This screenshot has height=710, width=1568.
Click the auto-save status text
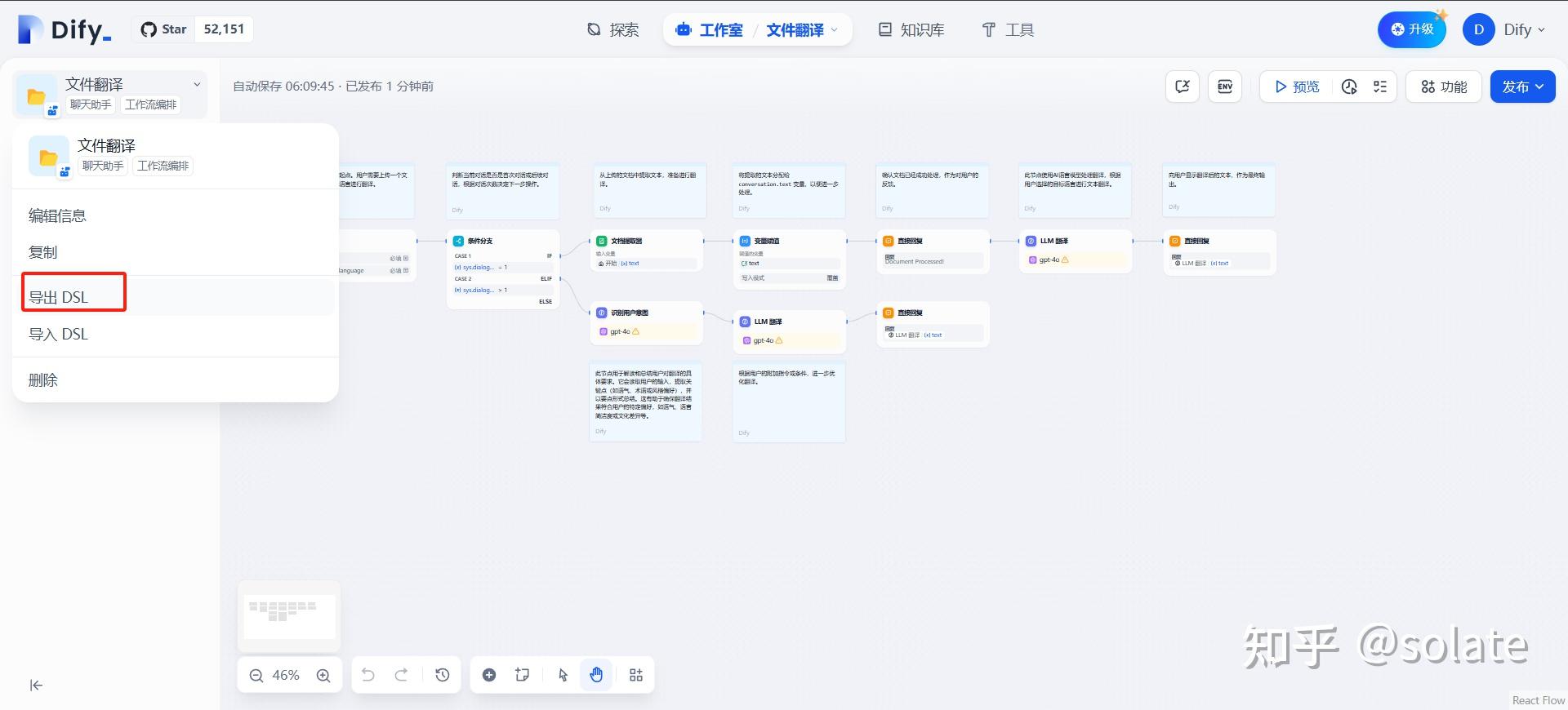pyautogui.click(x=333, y=87)
